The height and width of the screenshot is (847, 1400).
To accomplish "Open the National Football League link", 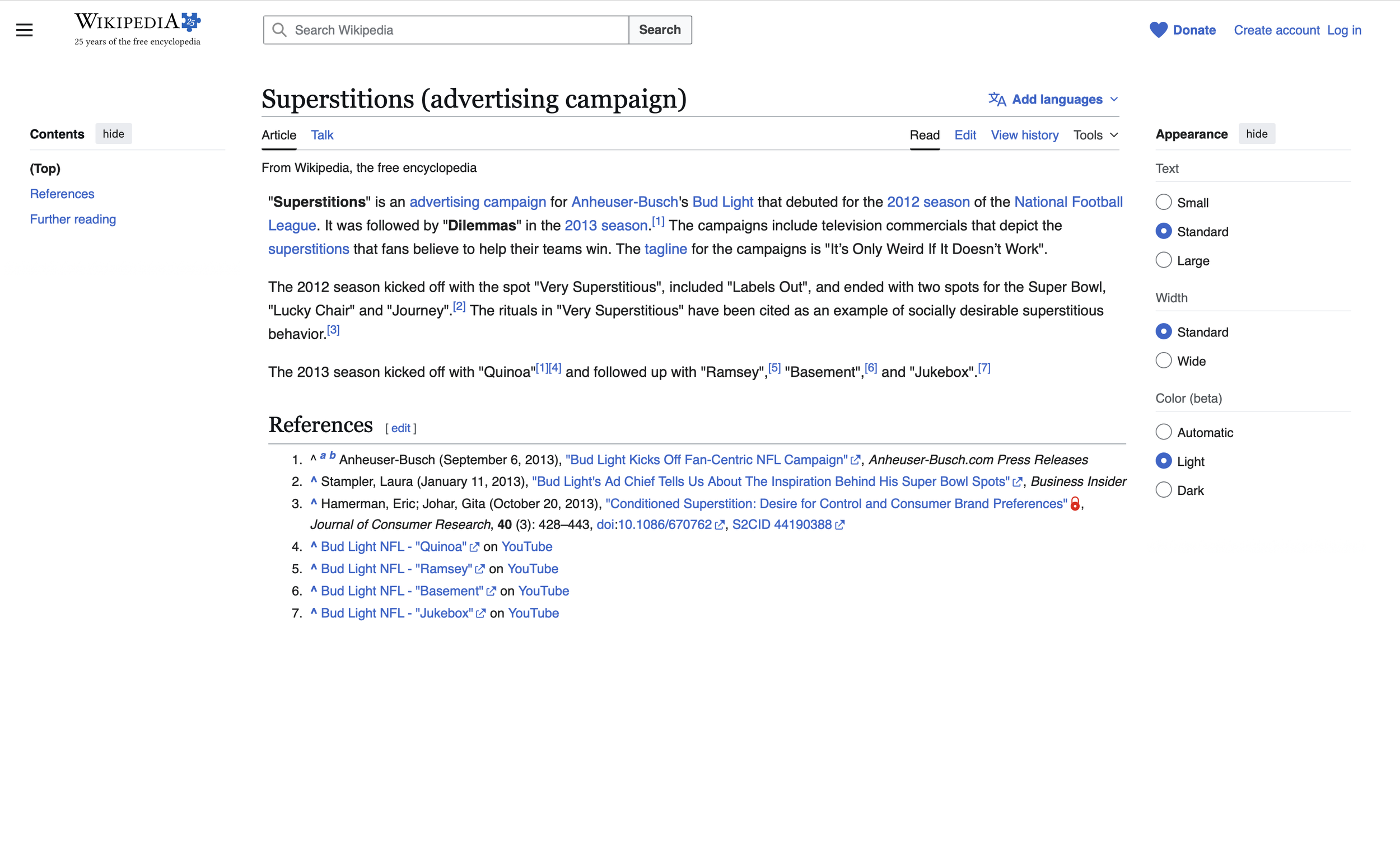I will [1068, 202].
